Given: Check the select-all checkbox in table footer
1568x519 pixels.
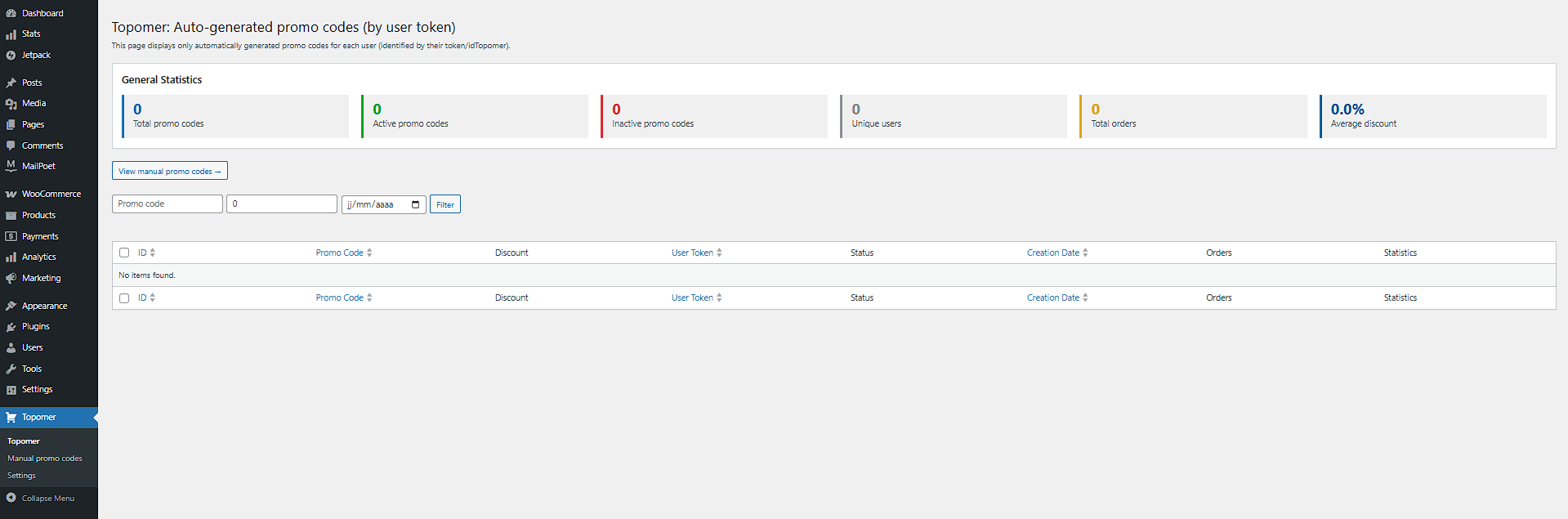Looking at the screenshot, I should pos(124,298).
